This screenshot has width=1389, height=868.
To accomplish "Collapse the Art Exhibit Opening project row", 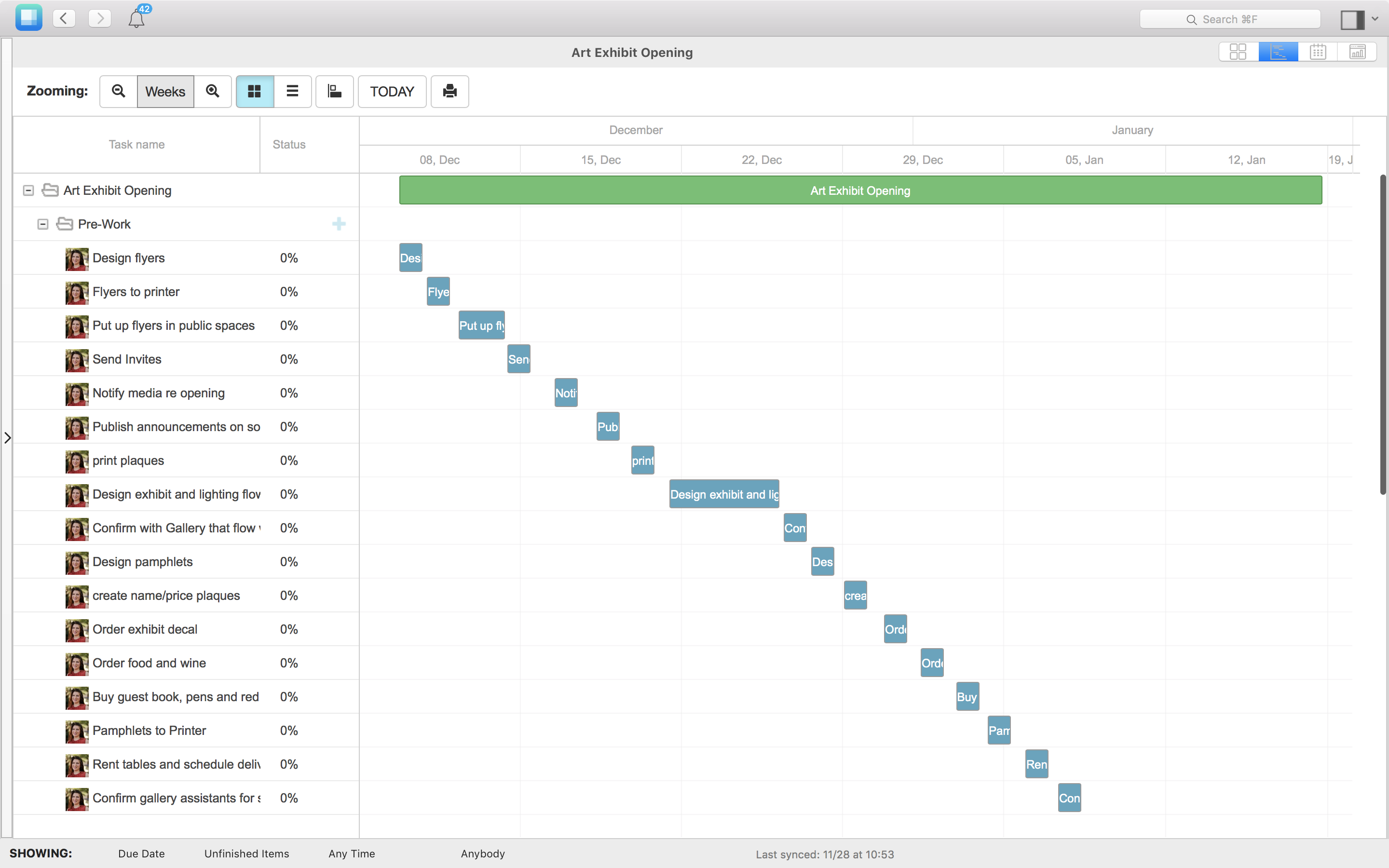I will (28, 190).
